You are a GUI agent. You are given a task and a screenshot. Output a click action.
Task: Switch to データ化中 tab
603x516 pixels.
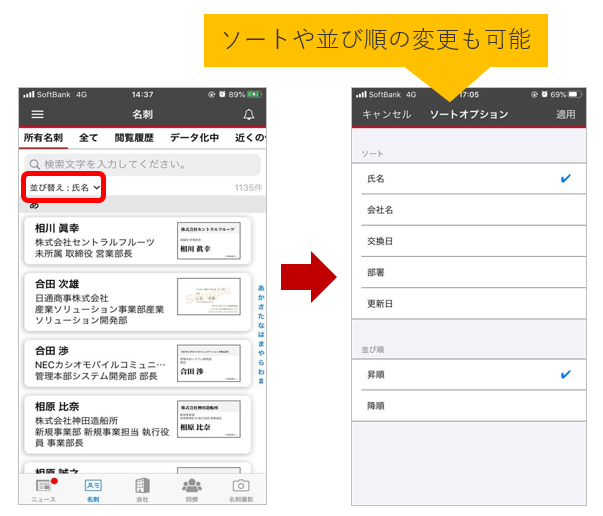tap(195, 138)
